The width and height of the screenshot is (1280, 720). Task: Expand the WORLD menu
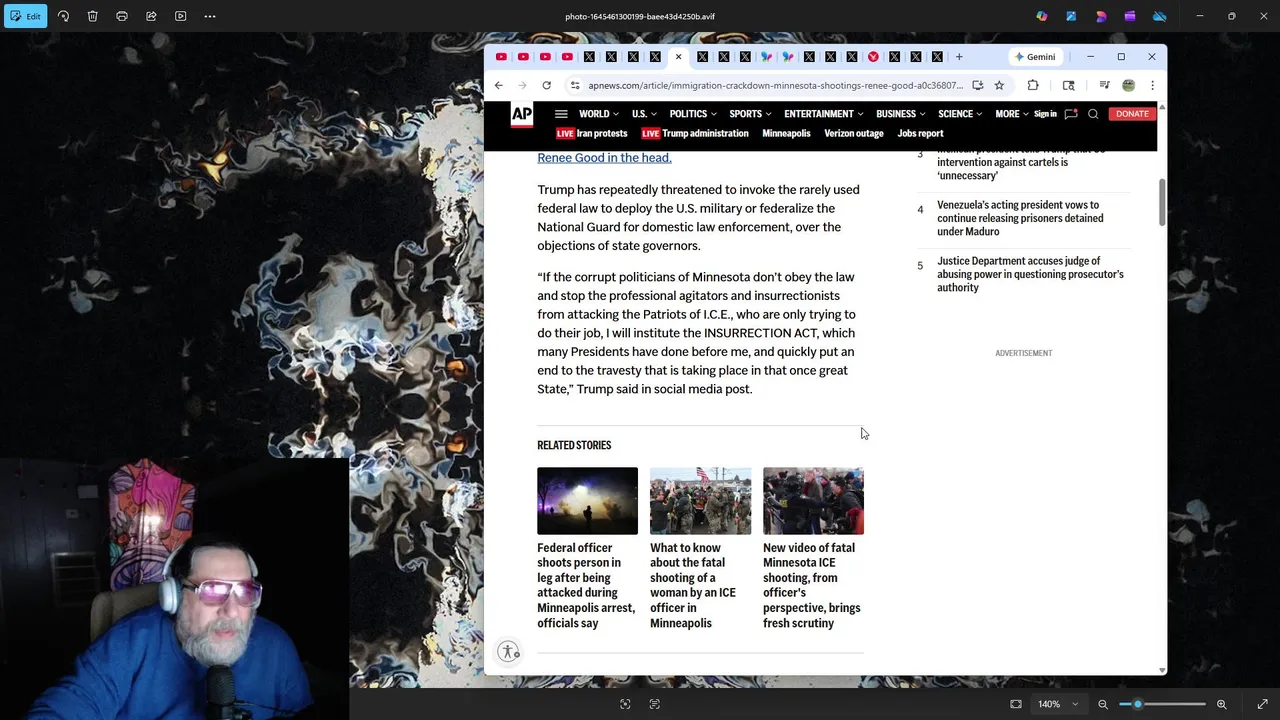coord(598,114)
